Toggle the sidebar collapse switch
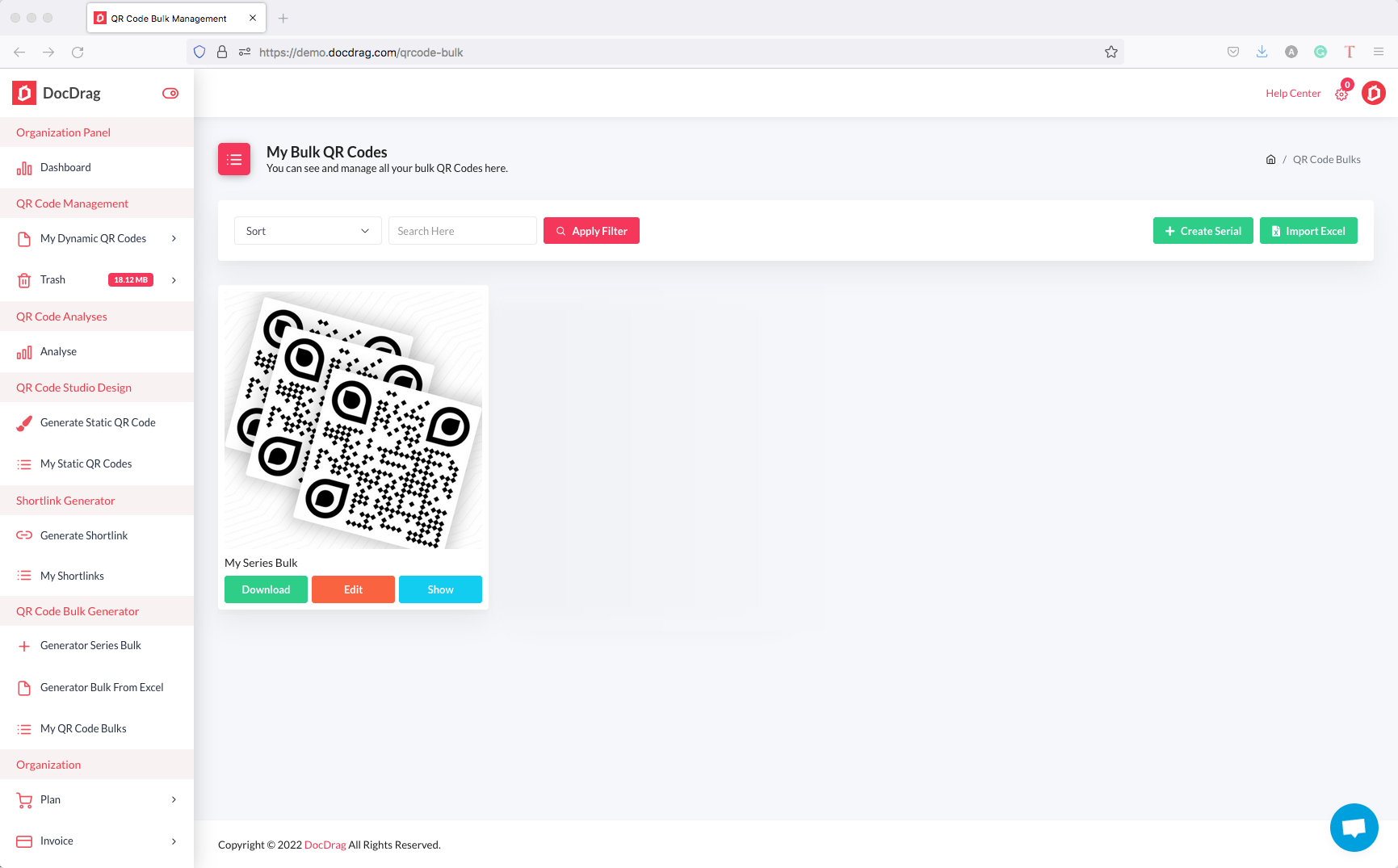1398x868 pixels. click(170, 94)
